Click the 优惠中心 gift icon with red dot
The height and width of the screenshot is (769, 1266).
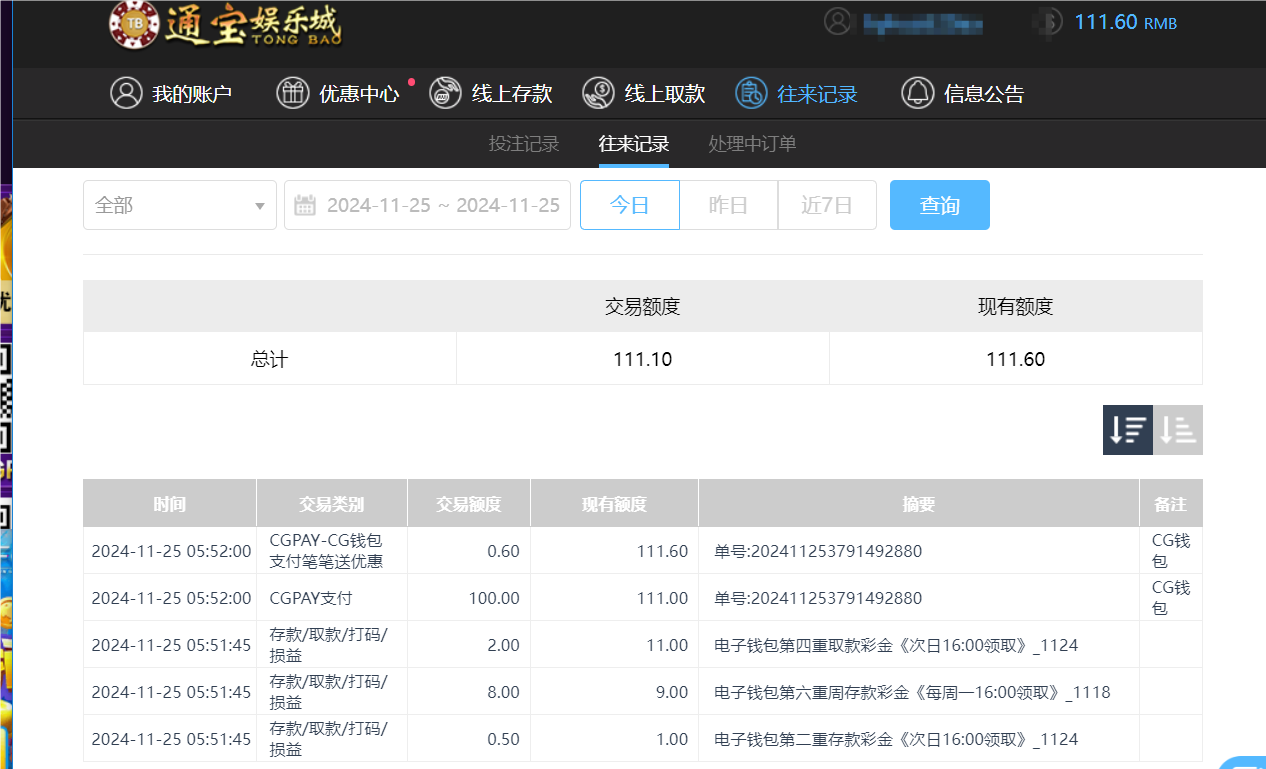[292, 93]
